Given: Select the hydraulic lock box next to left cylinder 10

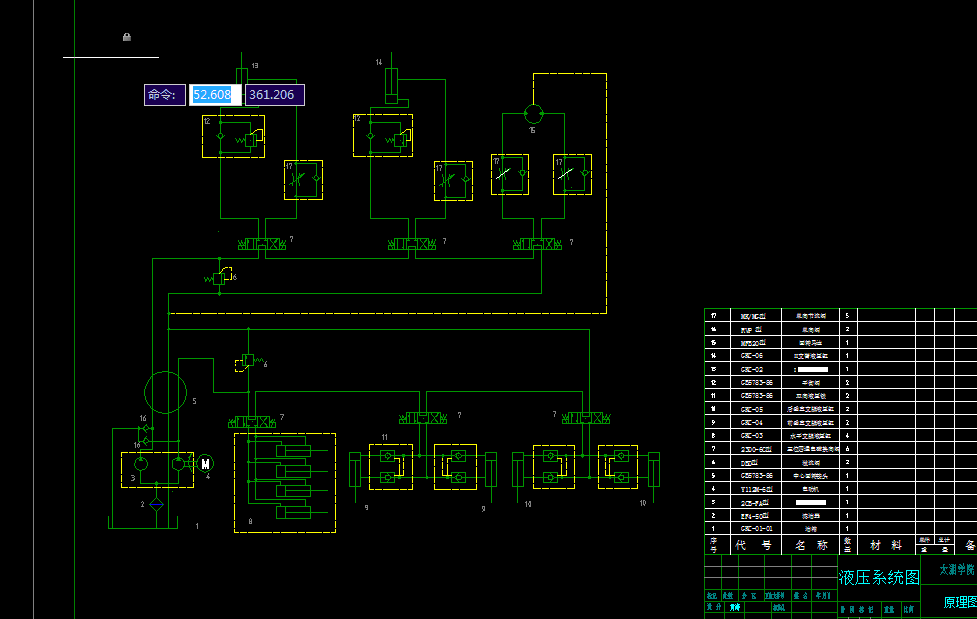Looking at the screenshot, I should coord(554,467).
